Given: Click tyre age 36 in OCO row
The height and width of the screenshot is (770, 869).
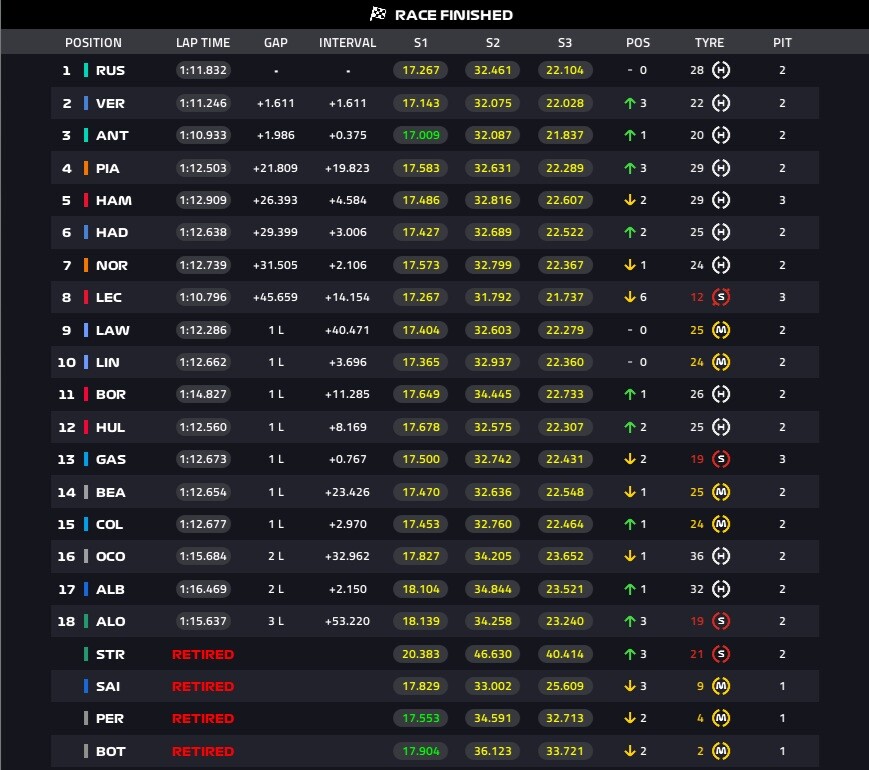Looking at the screenshot, I should click(x=697, y=556).
